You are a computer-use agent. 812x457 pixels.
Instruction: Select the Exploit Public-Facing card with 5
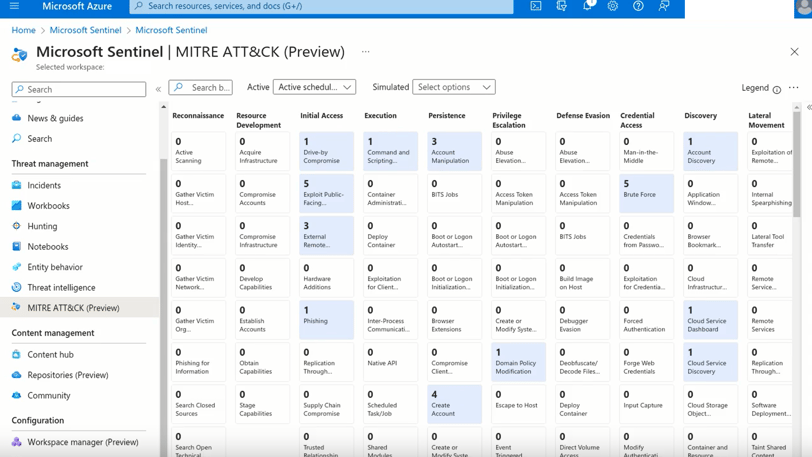[326, 193]
